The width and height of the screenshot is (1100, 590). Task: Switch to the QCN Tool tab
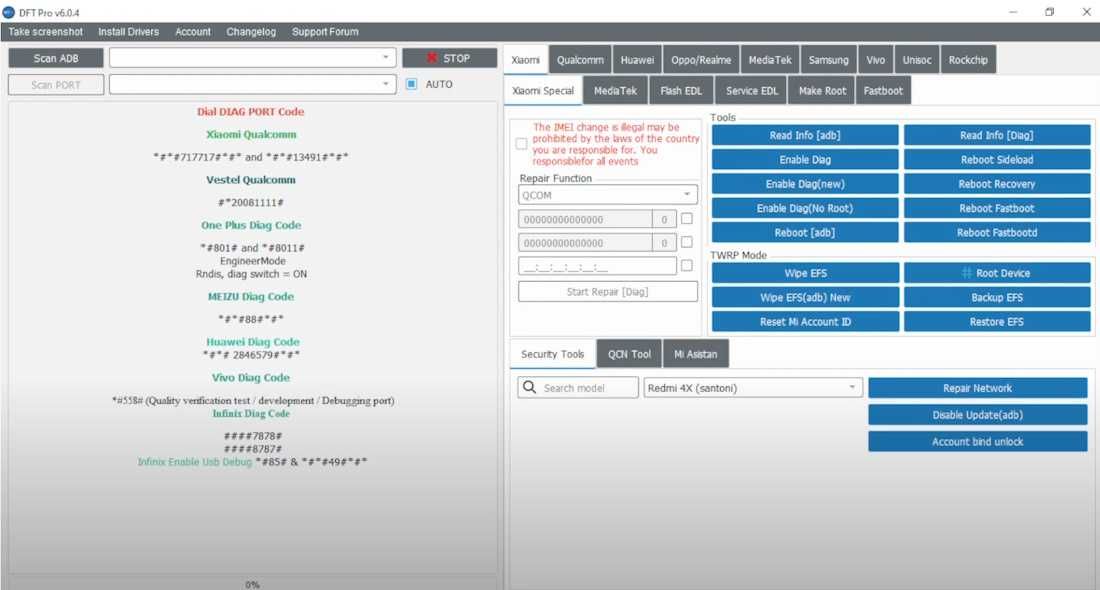(629, 354)
